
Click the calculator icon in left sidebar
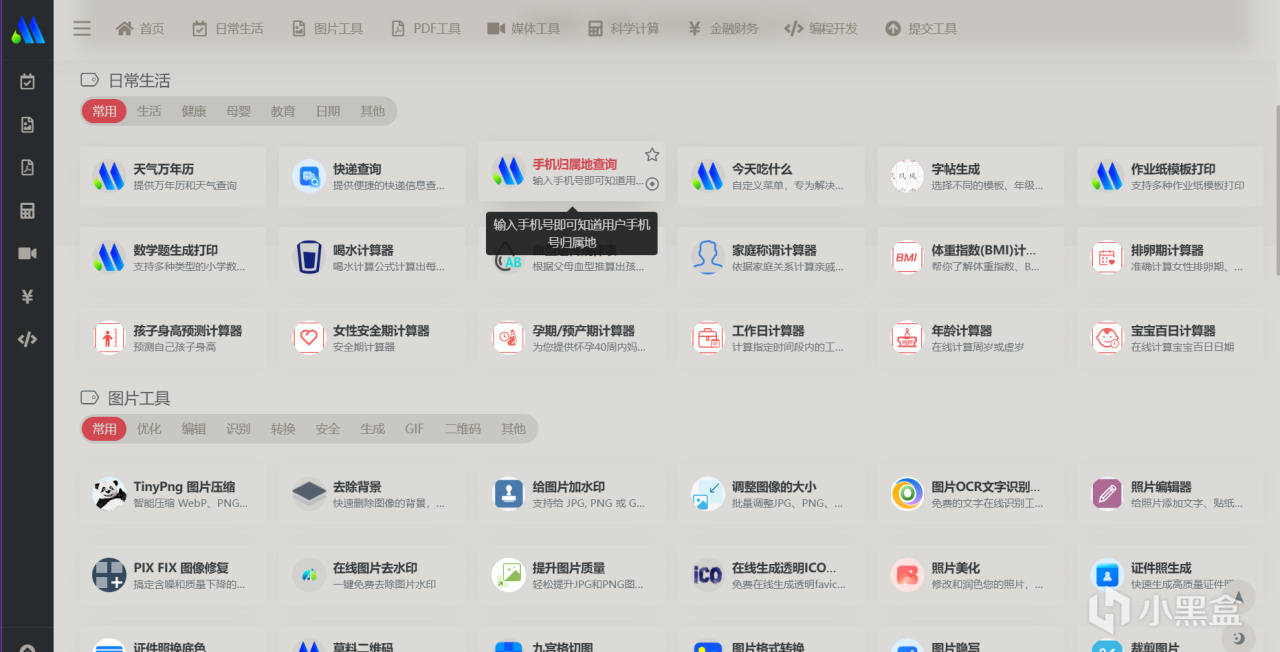click(27, 210)
